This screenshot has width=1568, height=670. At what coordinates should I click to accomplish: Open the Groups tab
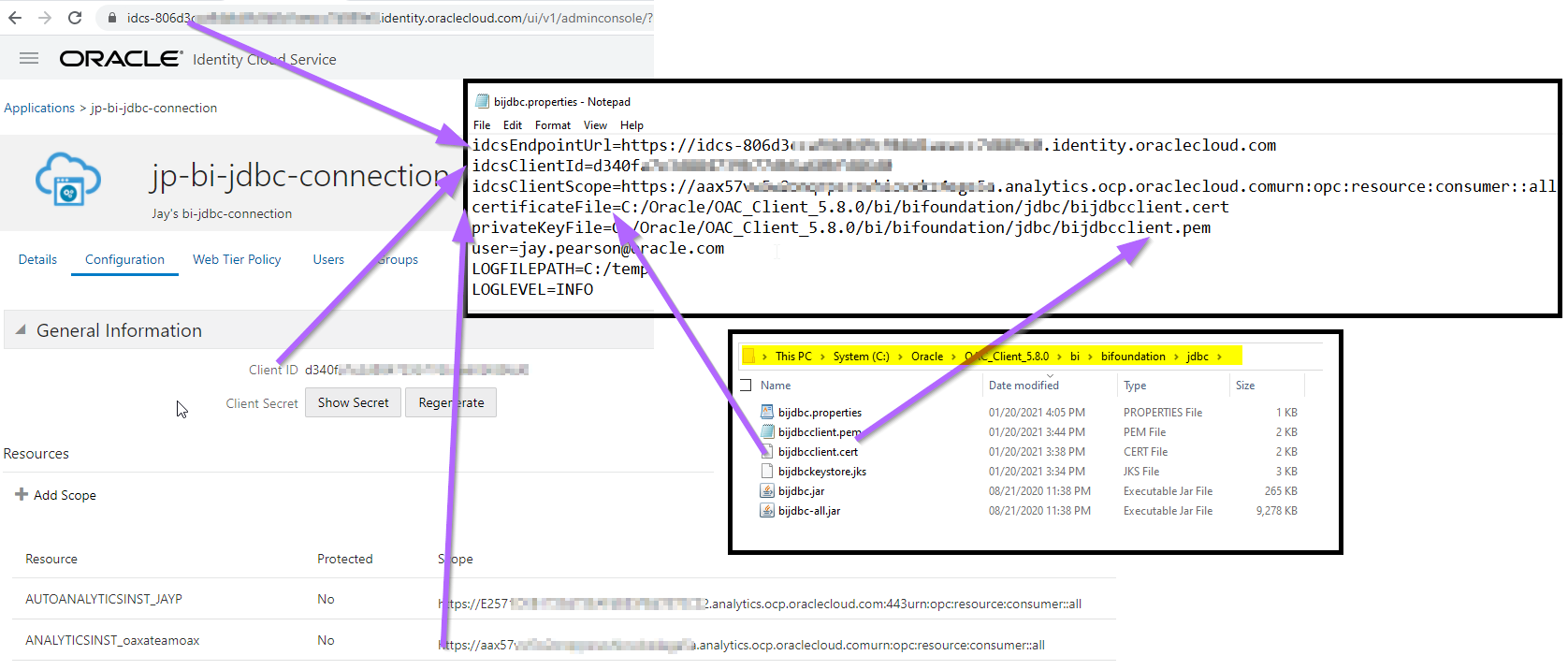[398, 259]
